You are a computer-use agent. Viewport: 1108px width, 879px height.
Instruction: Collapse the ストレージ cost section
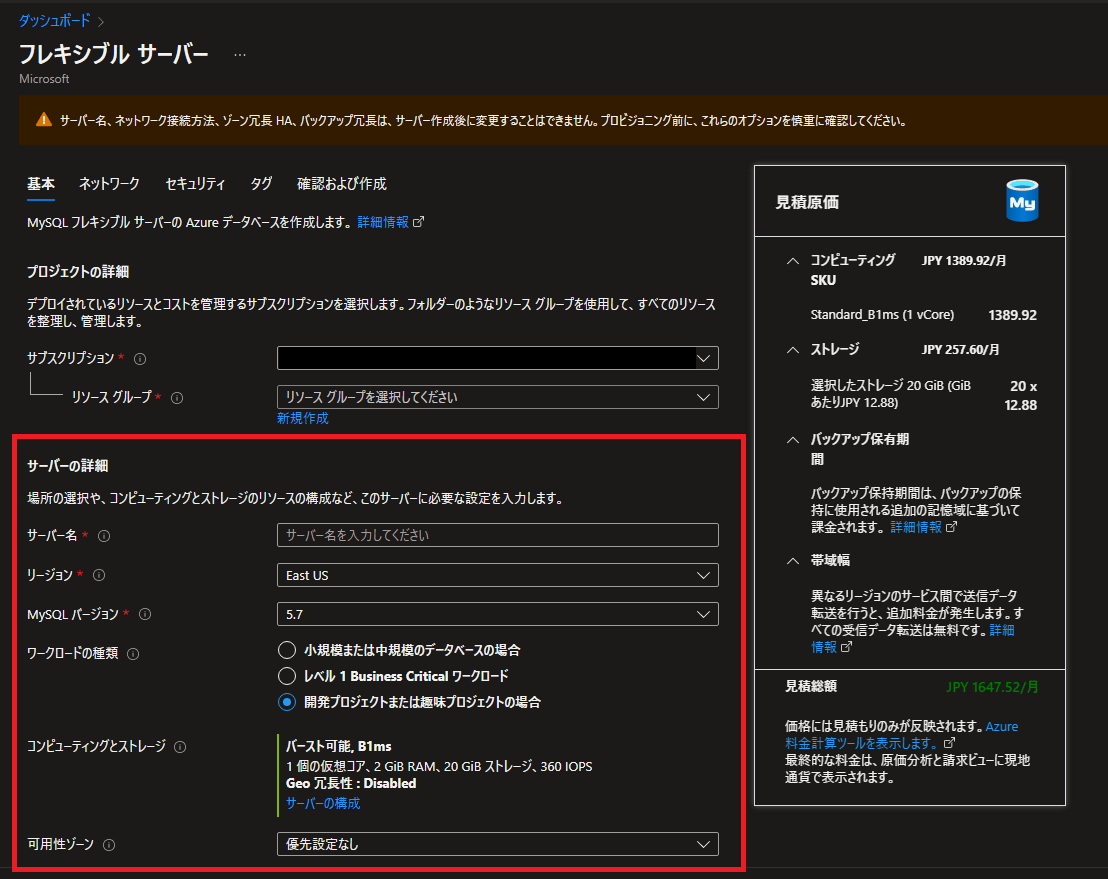tap(793, 350)
